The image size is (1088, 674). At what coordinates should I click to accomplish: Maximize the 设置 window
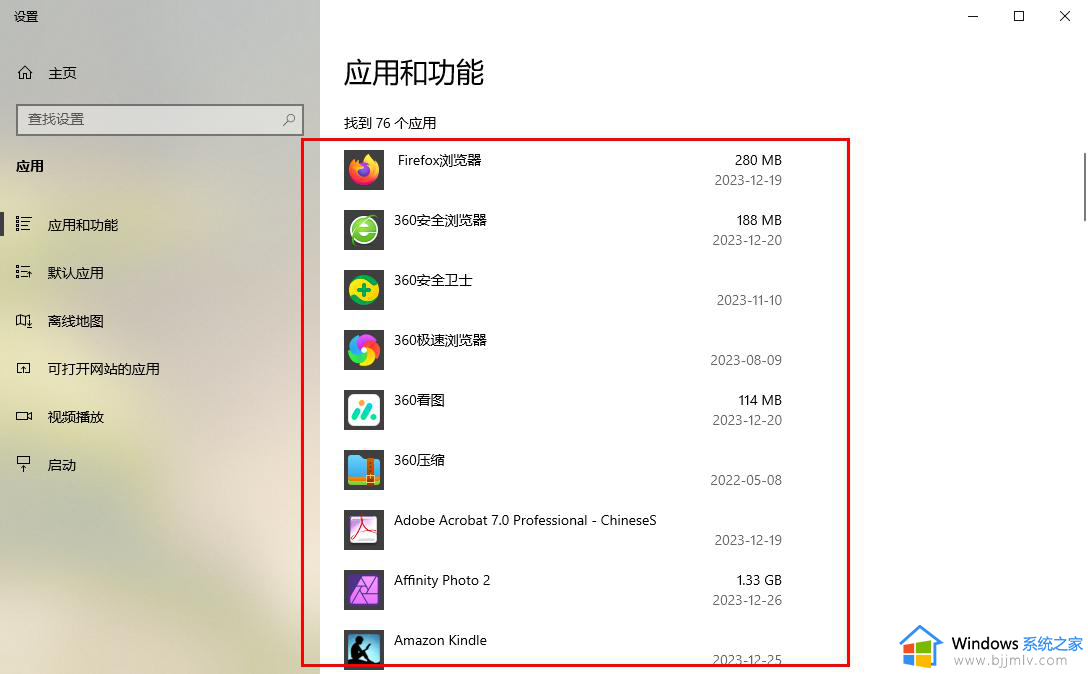point(1019,16)
